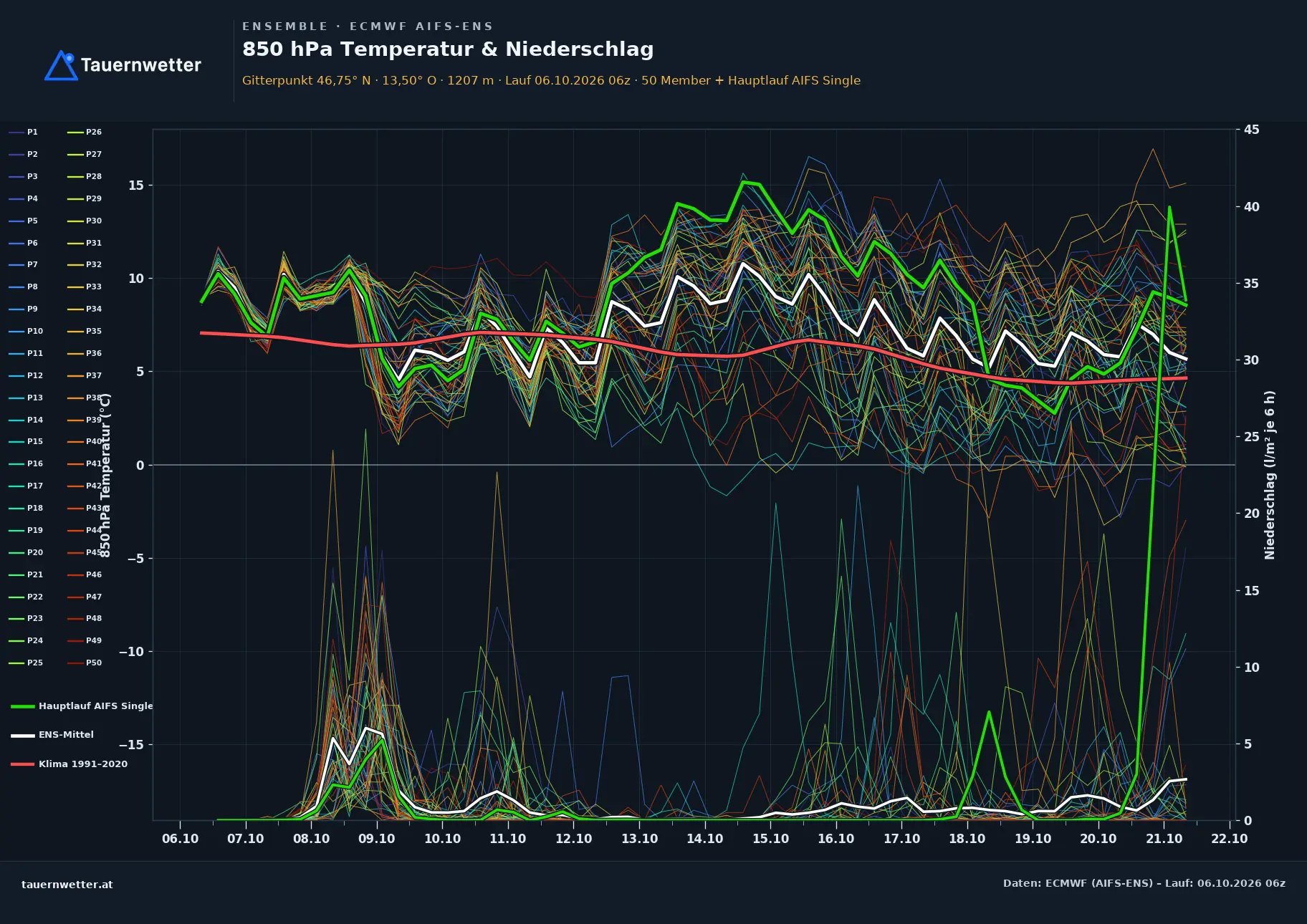Click the x-axis date label 07.10

[246, 839]
